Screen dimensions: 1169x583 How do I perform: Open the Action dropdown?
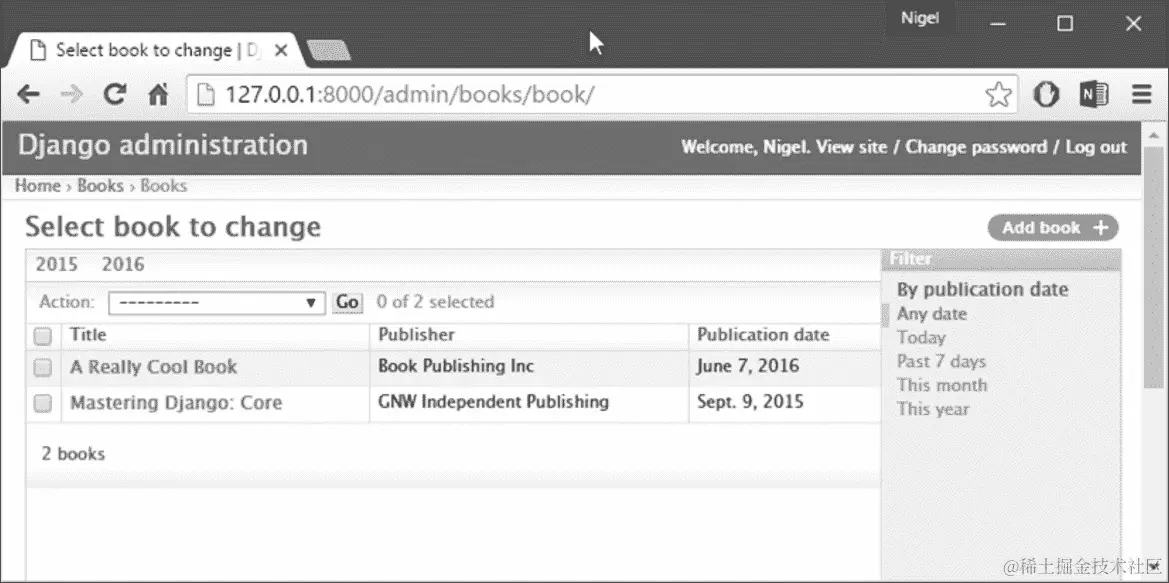(x=217, y=303)
